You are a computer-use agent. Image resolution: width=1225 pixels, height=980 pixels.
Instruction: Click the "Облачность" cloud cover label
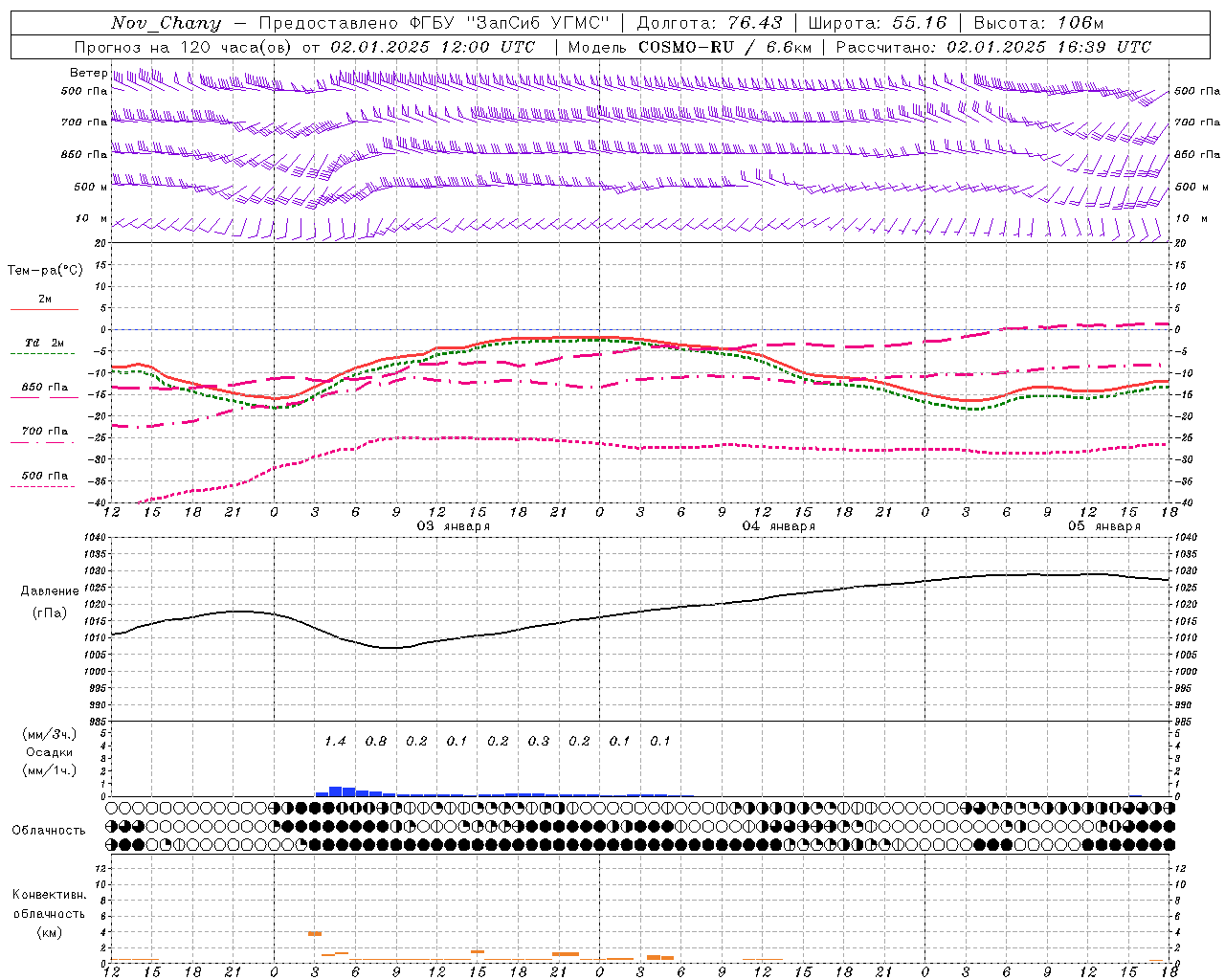click(49, 830)
